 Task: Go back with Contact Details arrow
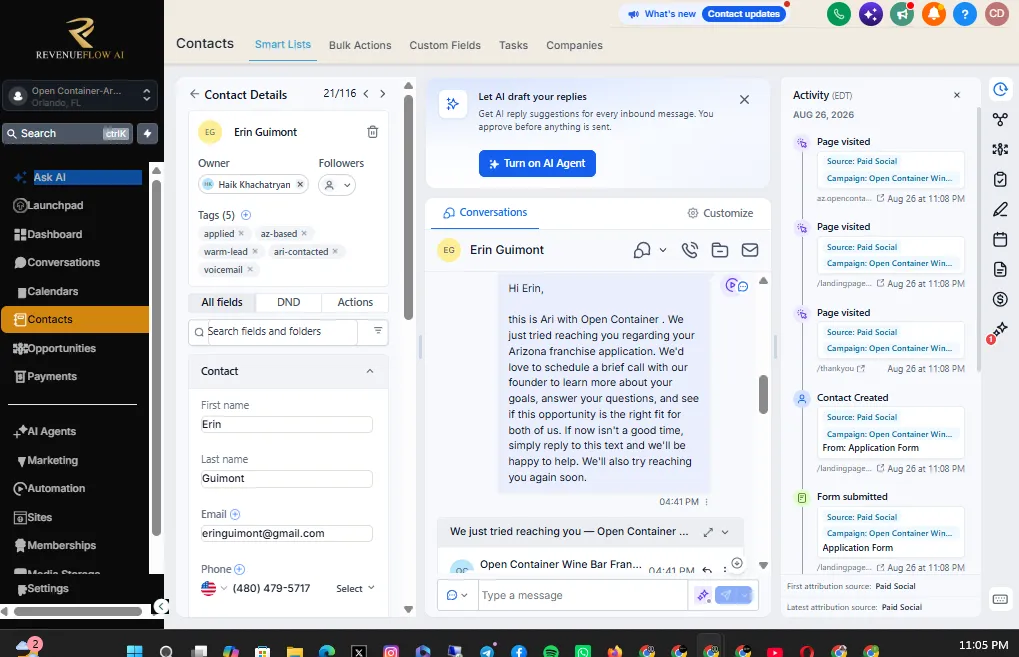coord(194,94)
